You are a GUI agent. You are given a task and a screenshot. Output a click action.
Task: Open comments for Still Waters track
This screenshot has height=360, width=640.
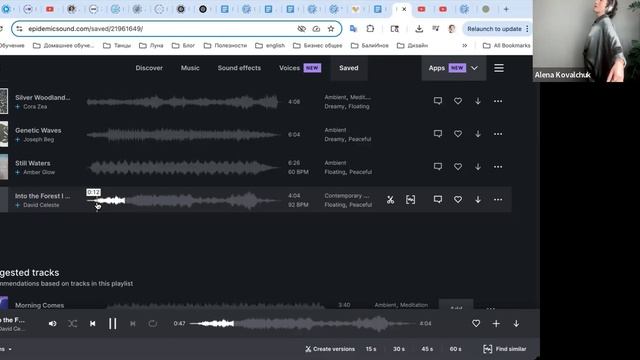(x=438, y=167)
